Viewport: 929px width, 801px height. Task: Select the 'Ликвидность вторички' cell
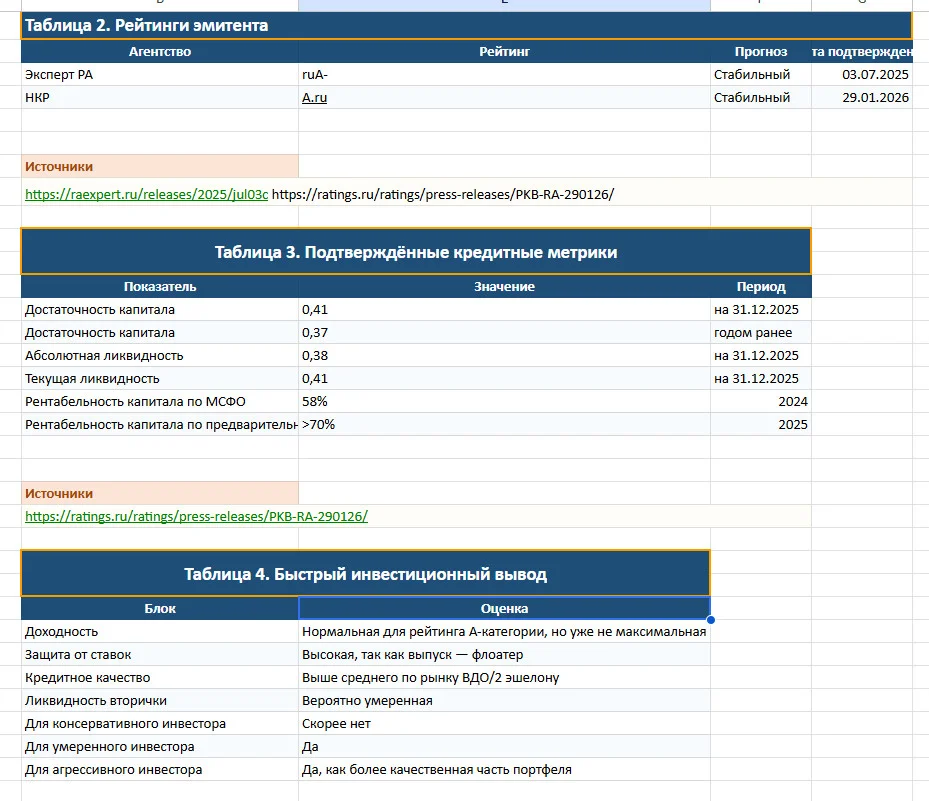[160, 701]
